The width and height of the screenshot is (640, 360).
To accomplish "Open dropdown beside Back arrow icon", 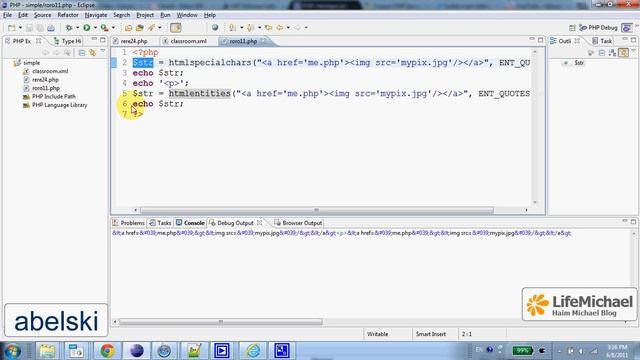I will click(288, 28).
